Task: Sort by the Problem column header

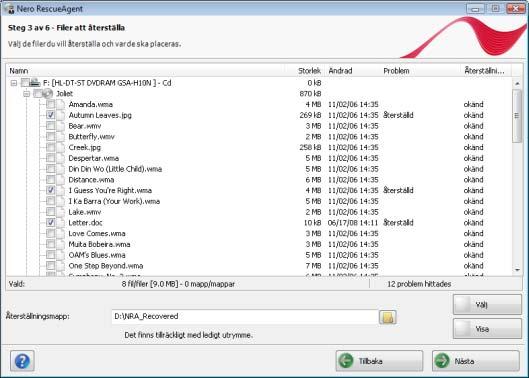Action: point(421,71)
